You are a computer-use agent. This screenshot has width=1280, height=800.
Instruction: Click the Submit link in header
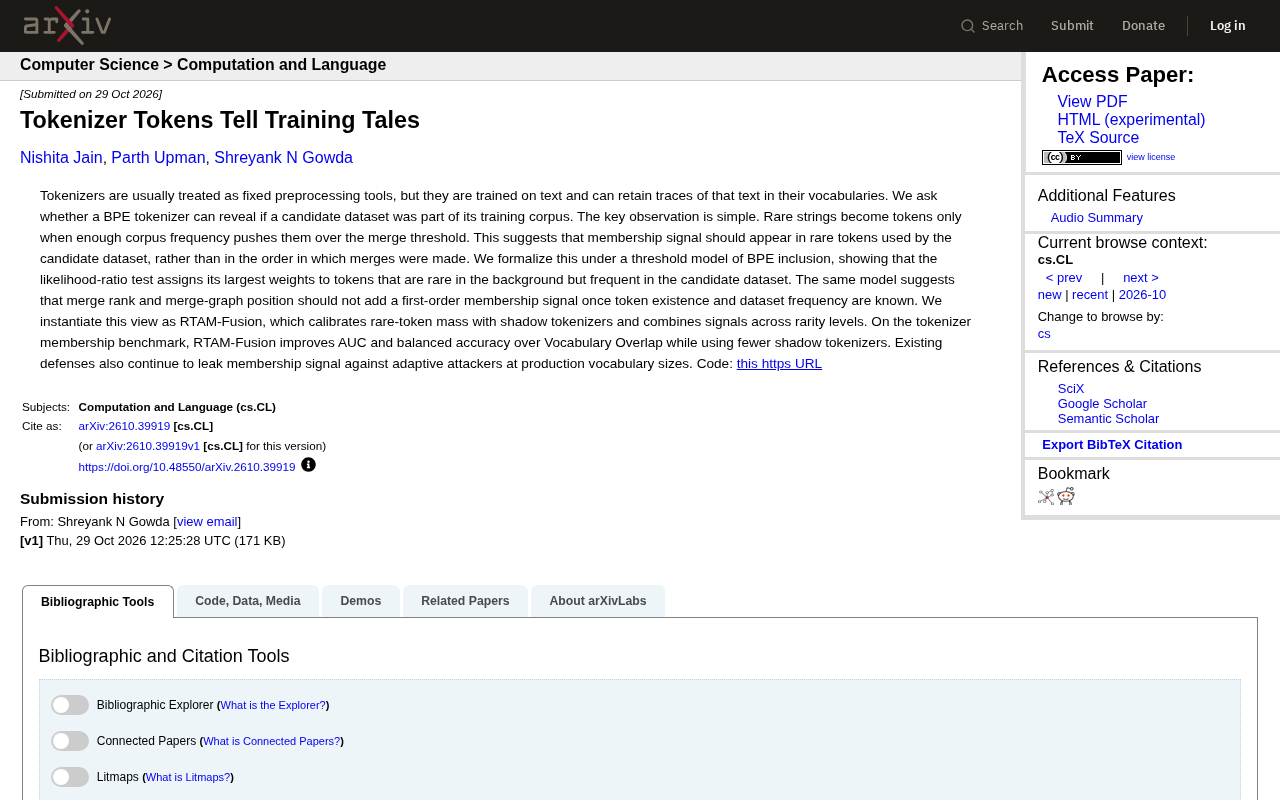(x=1072, y=26)
